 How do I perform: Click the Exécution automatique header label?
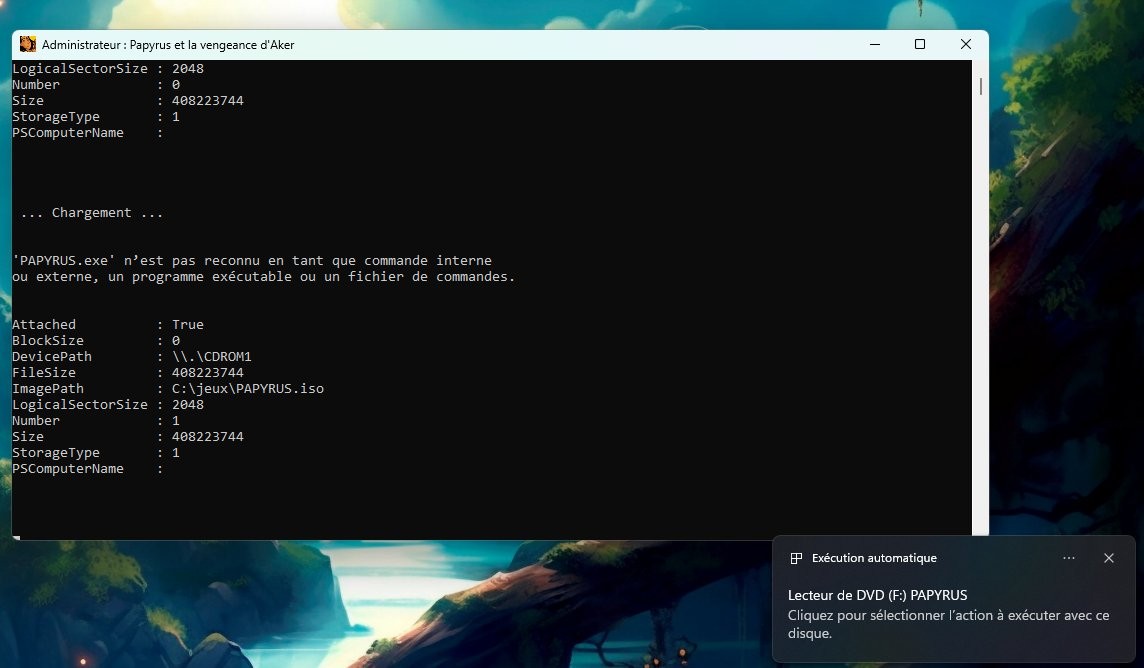[874, 558]
